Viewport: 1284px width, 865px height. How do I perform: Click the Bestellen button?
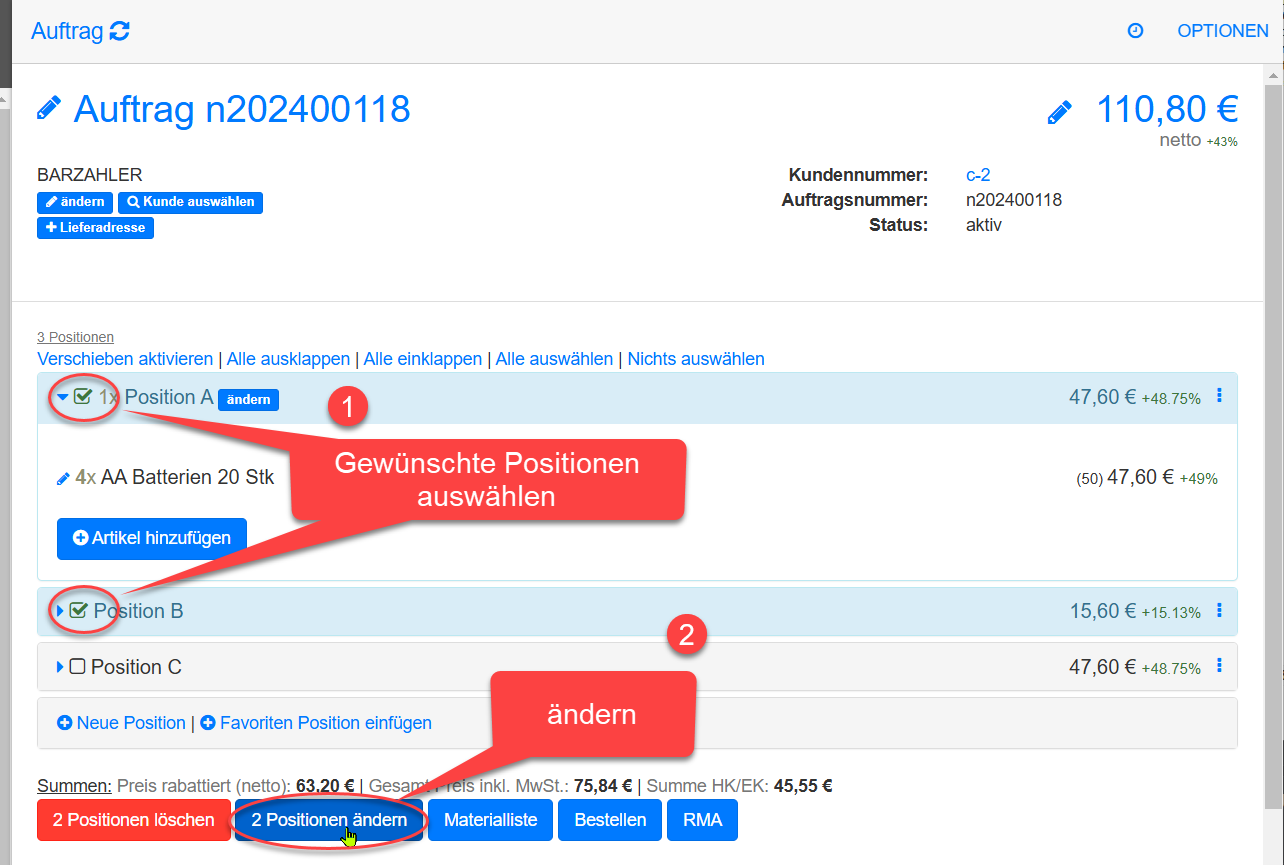610,820
